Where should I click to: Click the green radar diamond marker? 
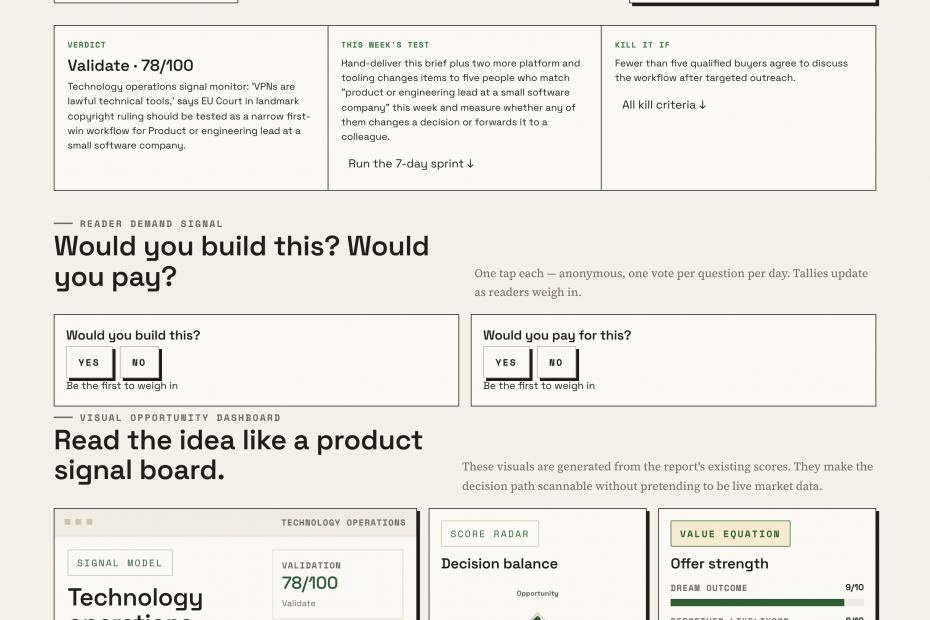pyautogui.click(x=537, y=616)
